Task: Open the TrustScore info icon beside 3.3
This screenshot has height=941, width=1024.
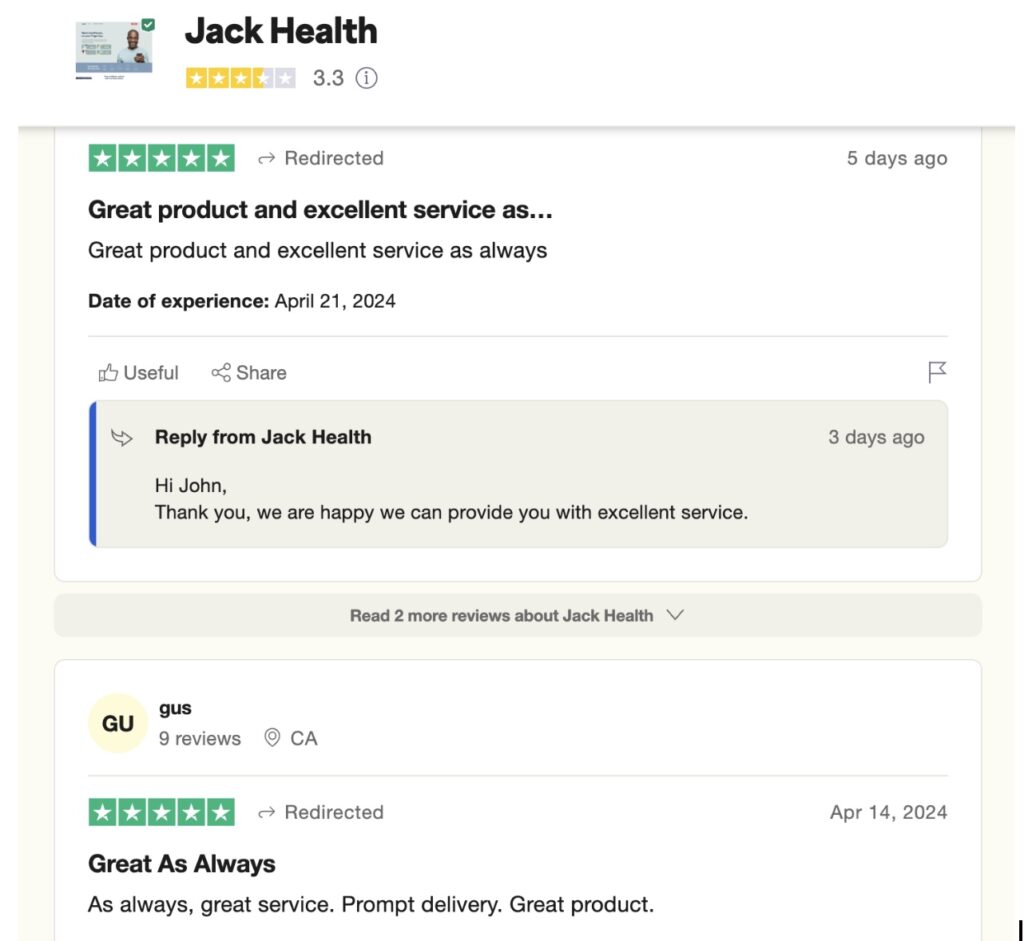Action: click(x=366, y=78)
